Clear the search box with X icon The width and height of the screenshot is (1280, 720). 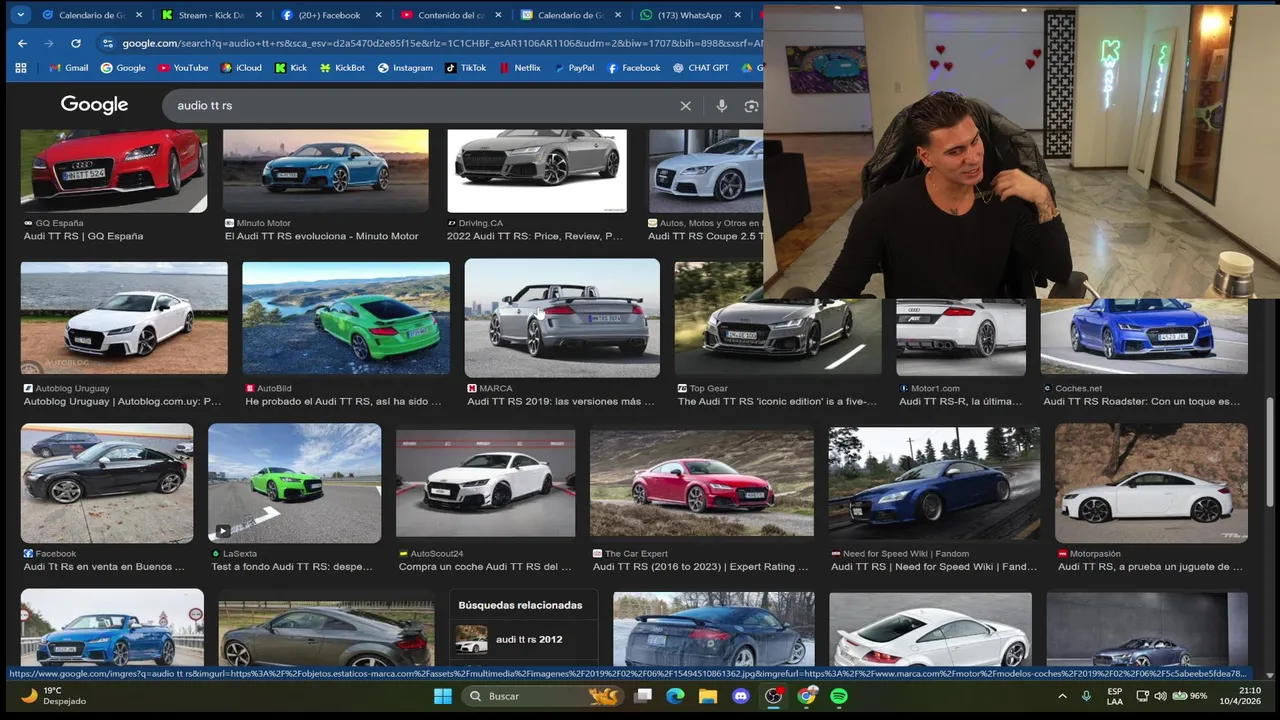686,106
